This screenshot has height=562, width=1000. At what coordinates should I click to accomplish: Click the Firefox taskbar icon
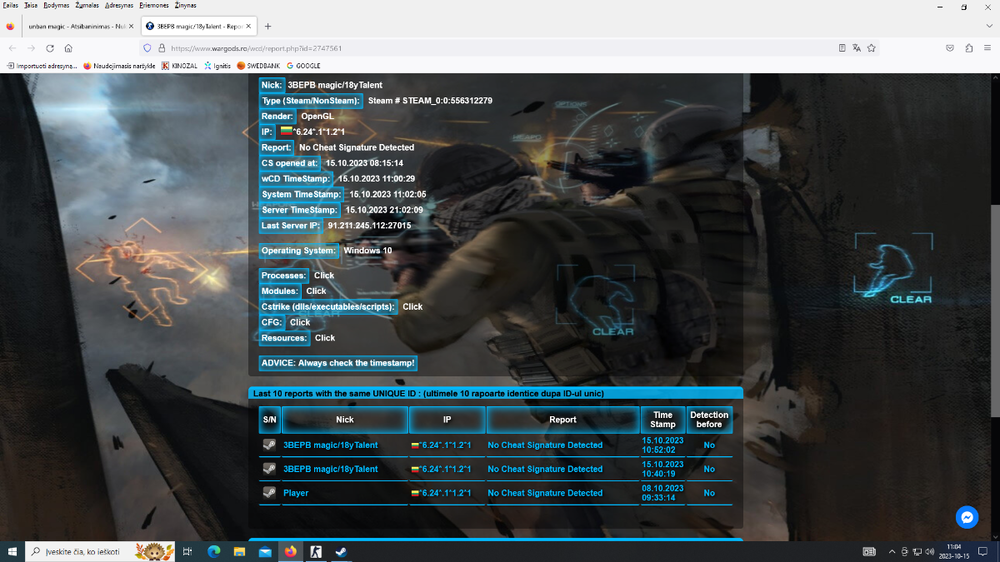click(x=290, y=552)
